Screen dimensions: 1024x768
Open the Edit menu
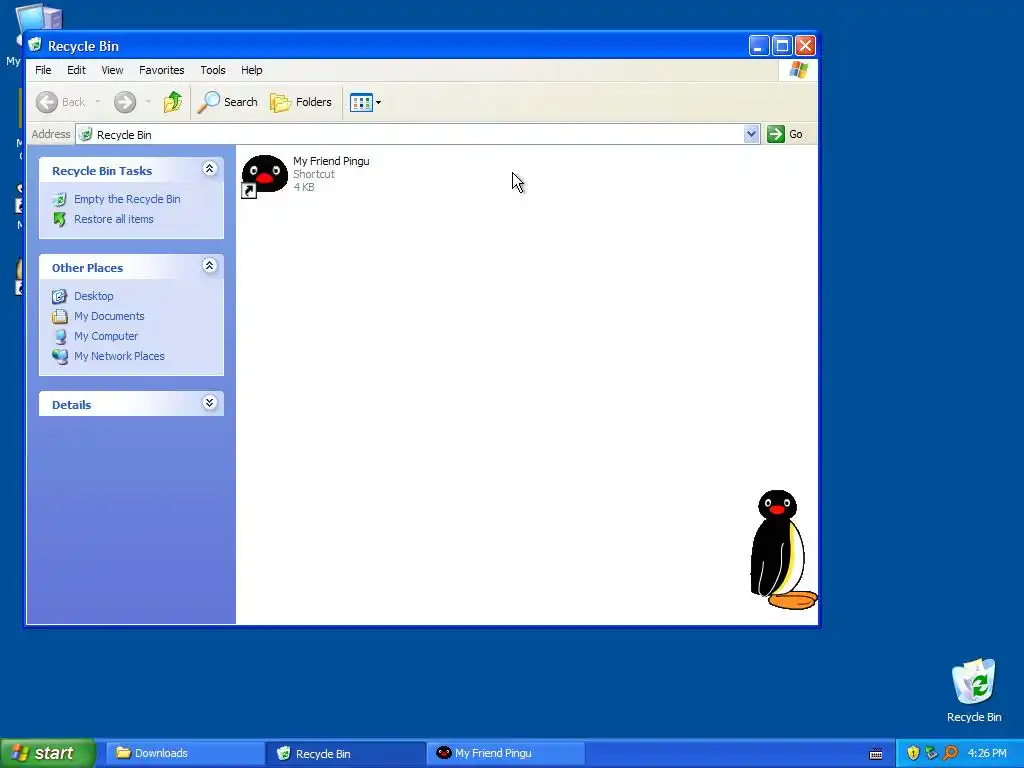(x=76, y=70)
